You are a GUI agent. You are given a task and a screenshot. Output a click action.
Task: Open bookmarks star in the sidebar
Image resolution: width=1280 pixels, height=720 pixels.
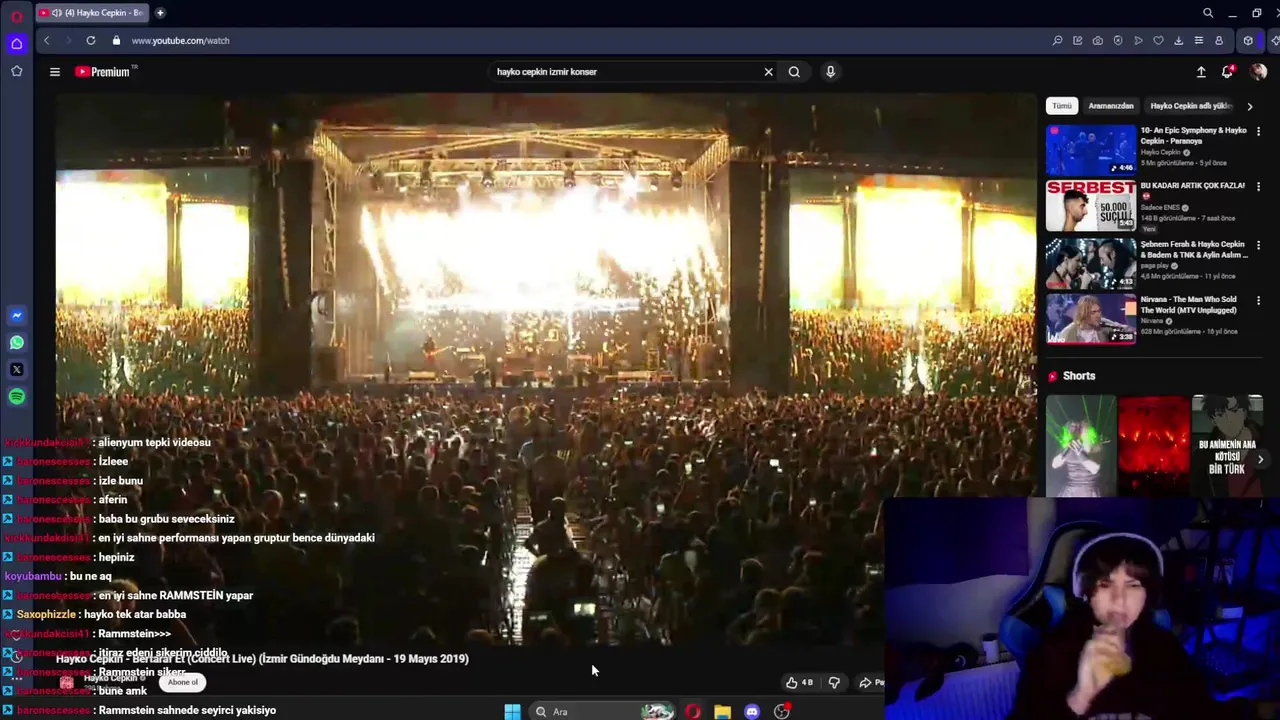point(16,71)
